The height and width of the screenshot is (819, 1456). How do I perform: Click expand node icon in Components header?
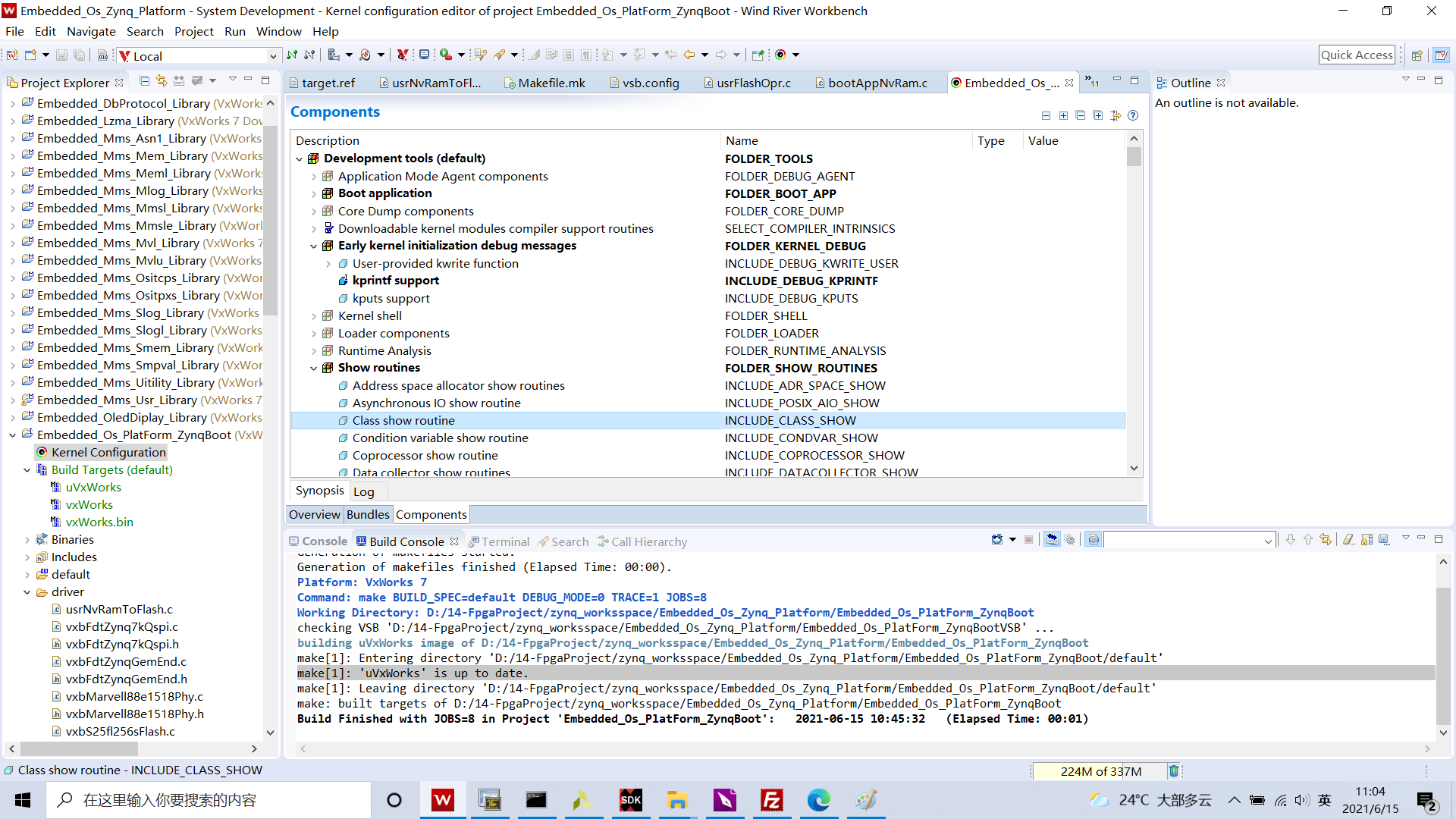click(1063, 115)
